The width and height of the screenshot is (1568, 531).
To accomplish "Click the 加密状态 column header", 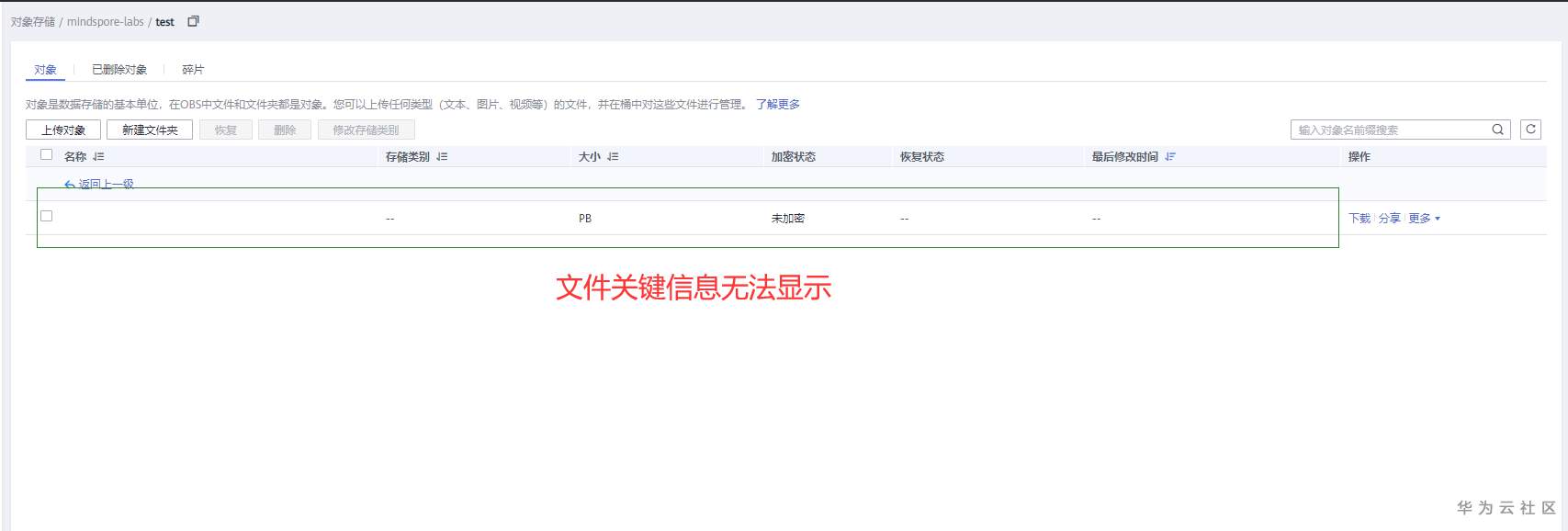I will (794, 157).
